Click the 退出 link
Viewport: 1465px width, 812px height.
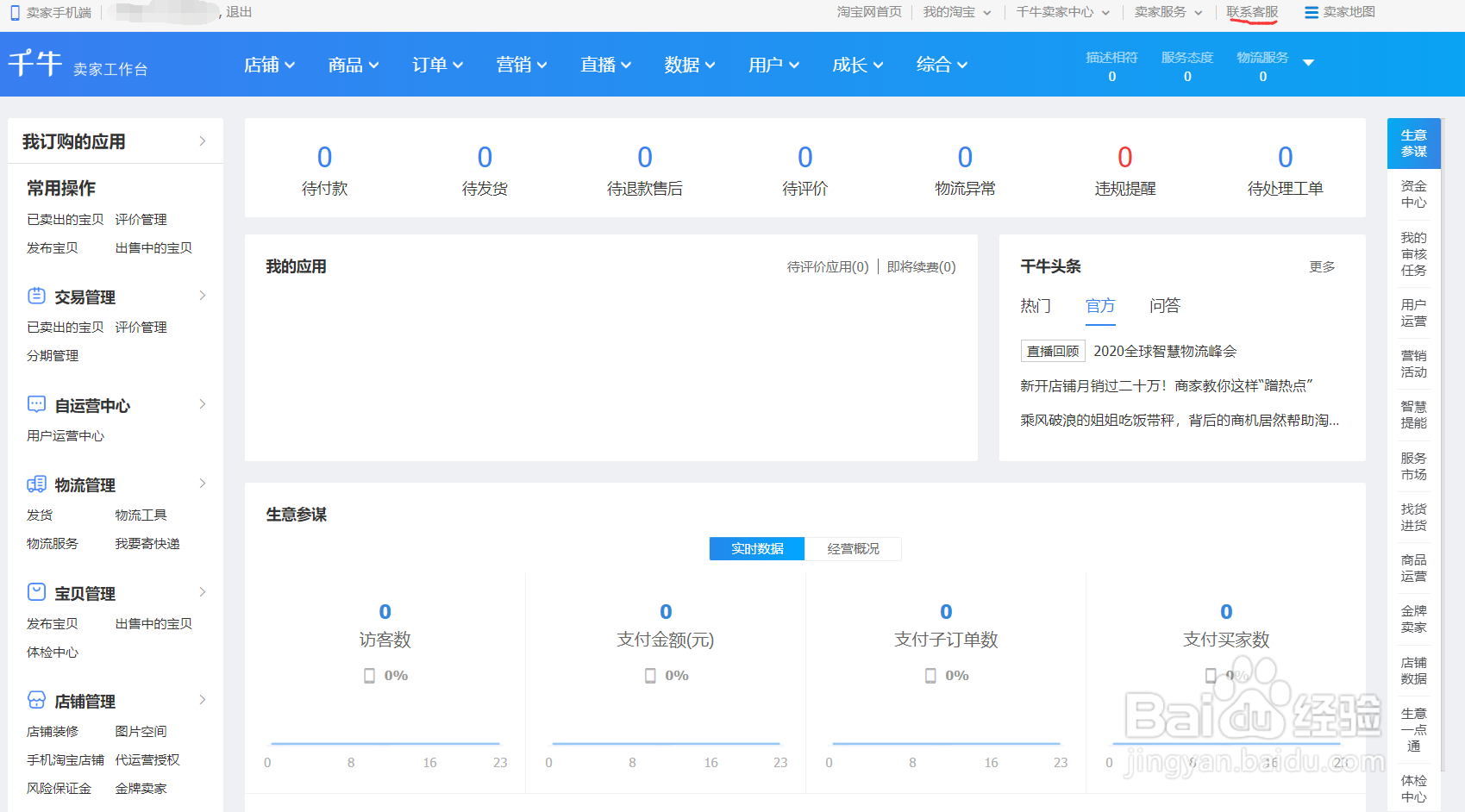tap(239, 12)
